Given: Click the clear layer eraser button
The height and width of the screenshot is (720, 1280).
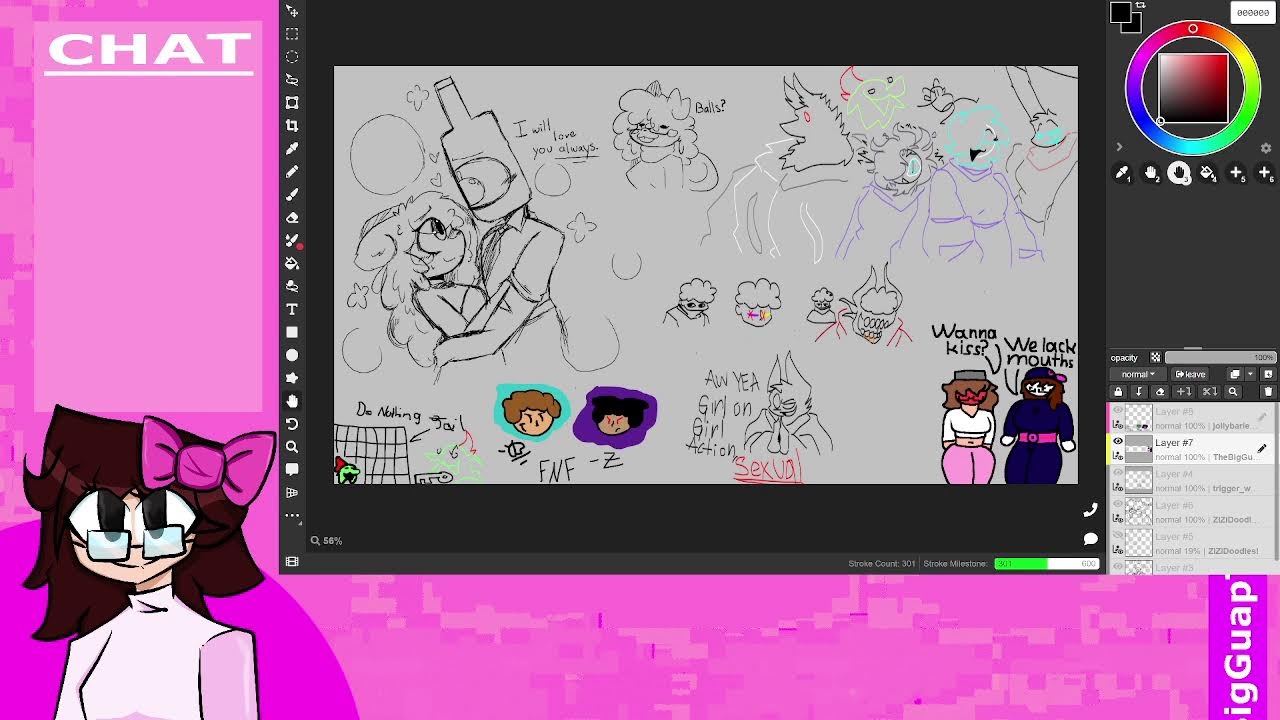Looking at the screenshot, I should (x=1160, y=392).
